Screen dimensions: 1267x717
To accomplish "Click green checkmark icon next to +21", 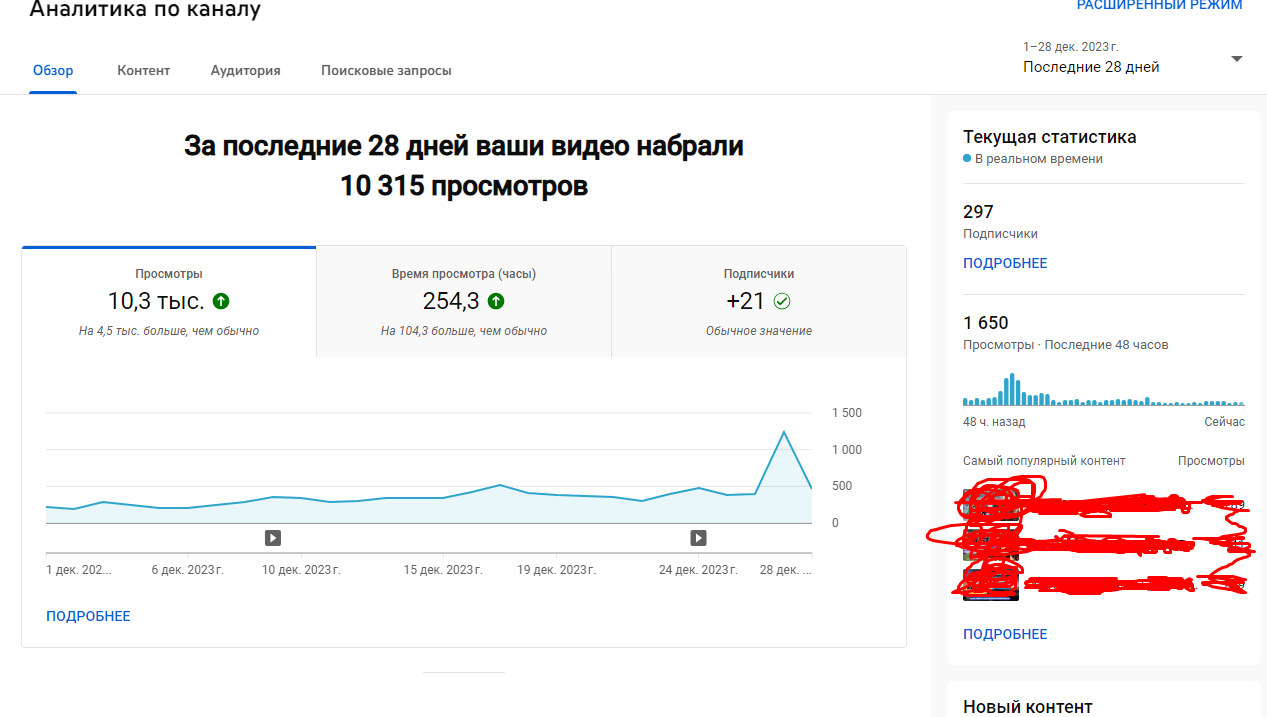I will tap(782, 301).
